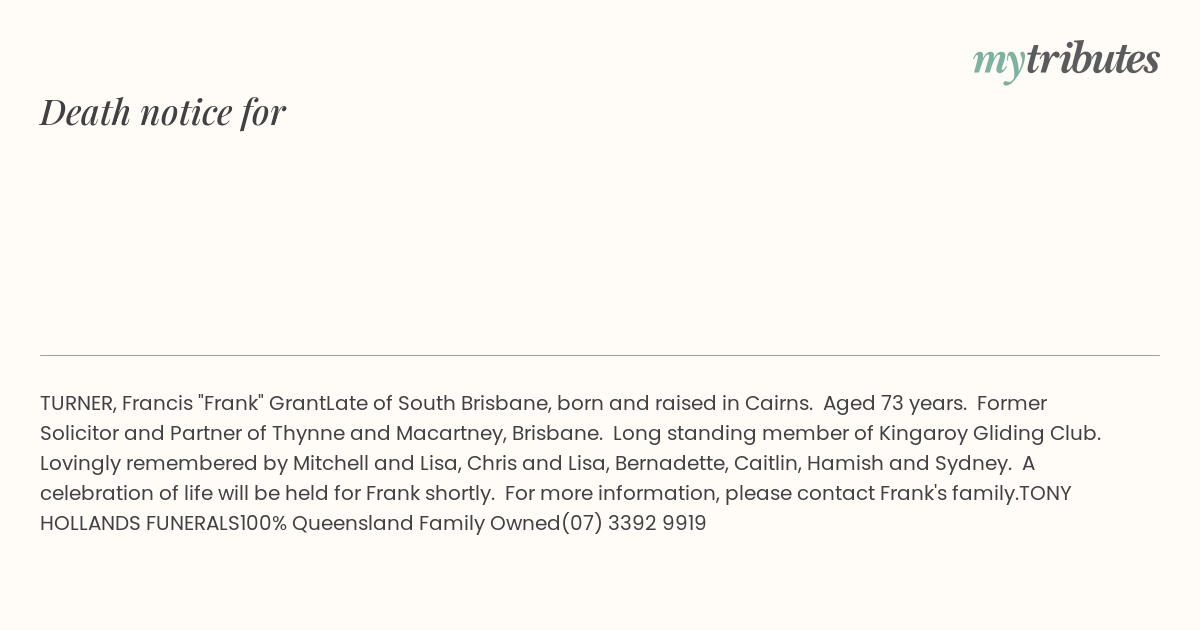Click the word "Cairns" in first line
Screen dimensions: 1200x630
pos(778,403)
